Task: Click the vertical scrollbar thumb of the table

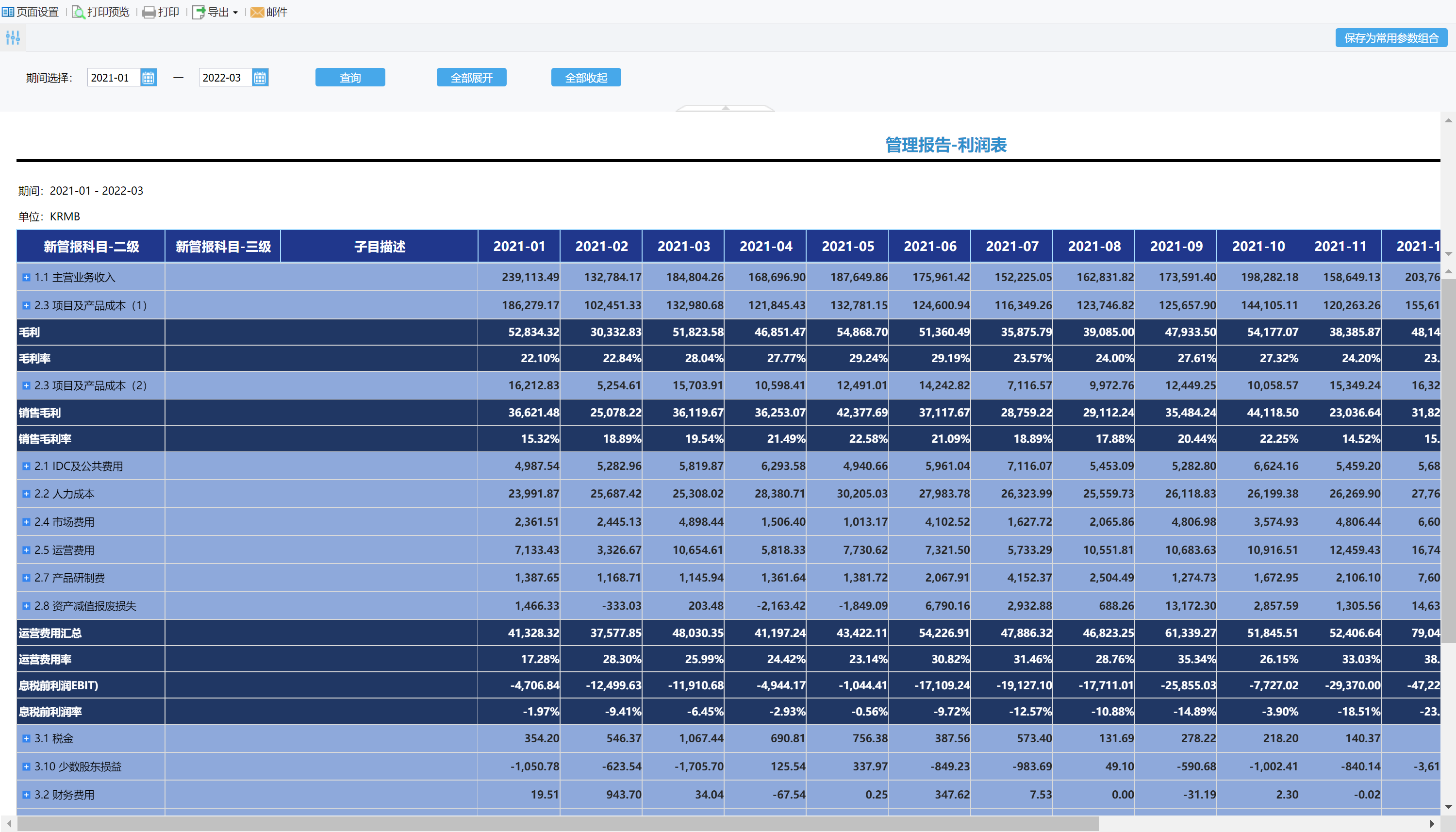Action: [x=1448, y=461]
